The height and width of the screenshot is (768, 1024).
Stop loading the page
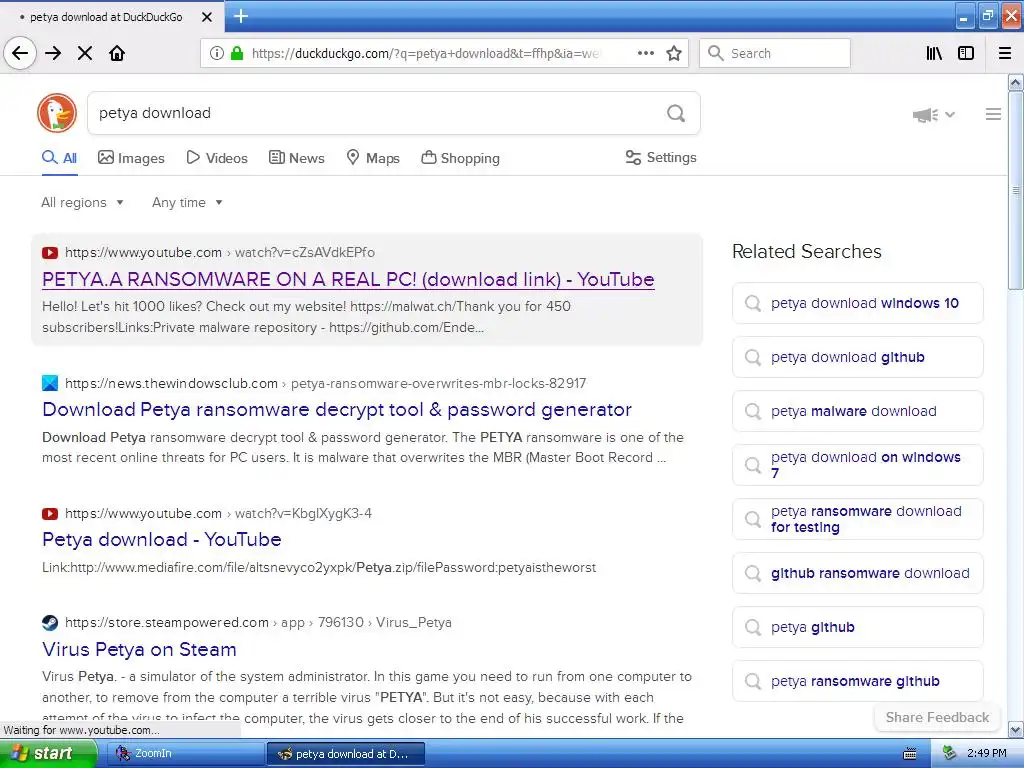[x=85, y=53]
